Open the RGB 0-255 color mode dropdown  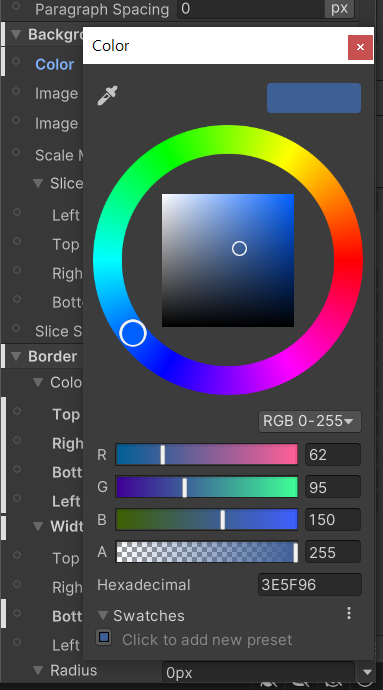coord(310,421)
